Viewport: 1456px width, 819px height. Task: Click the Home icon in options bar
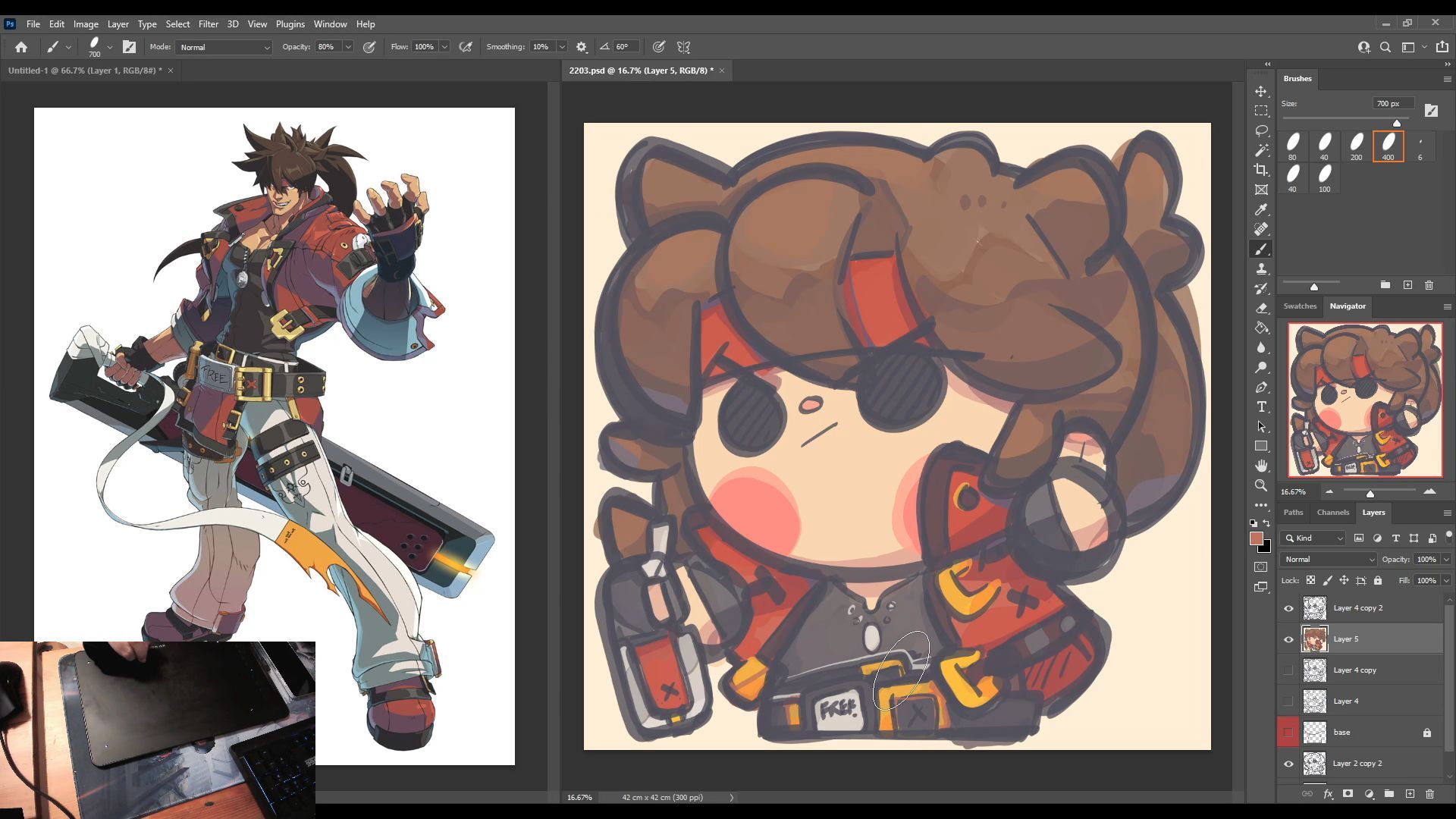pos(21,47)
